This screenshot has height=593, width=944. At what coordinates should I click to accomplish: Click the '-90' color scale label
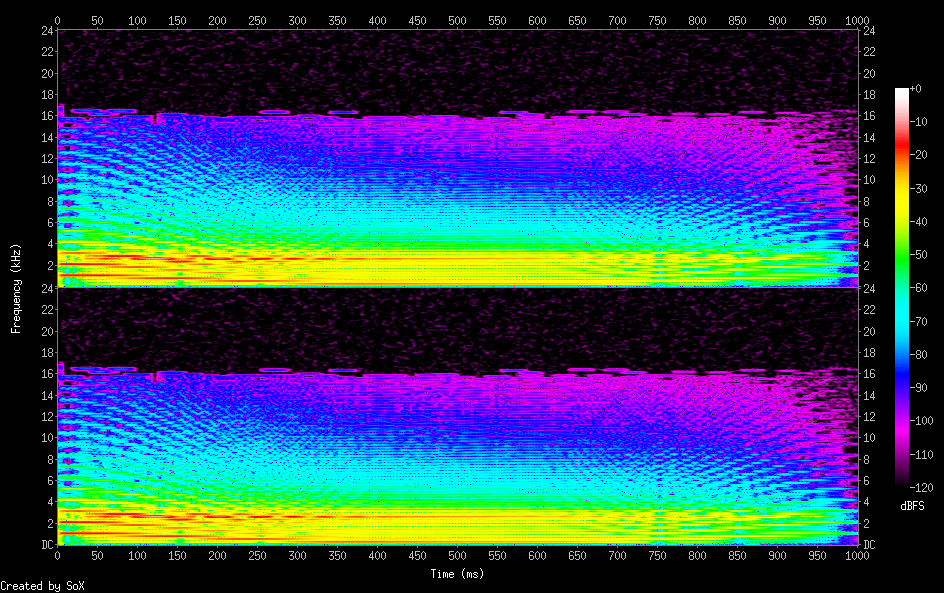pos(918,388)
